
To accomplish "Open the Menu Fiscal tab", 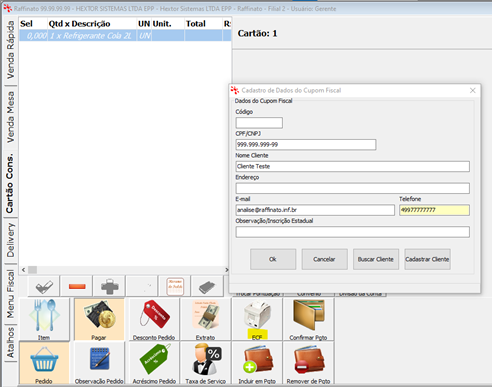I will tap(11, 294).
